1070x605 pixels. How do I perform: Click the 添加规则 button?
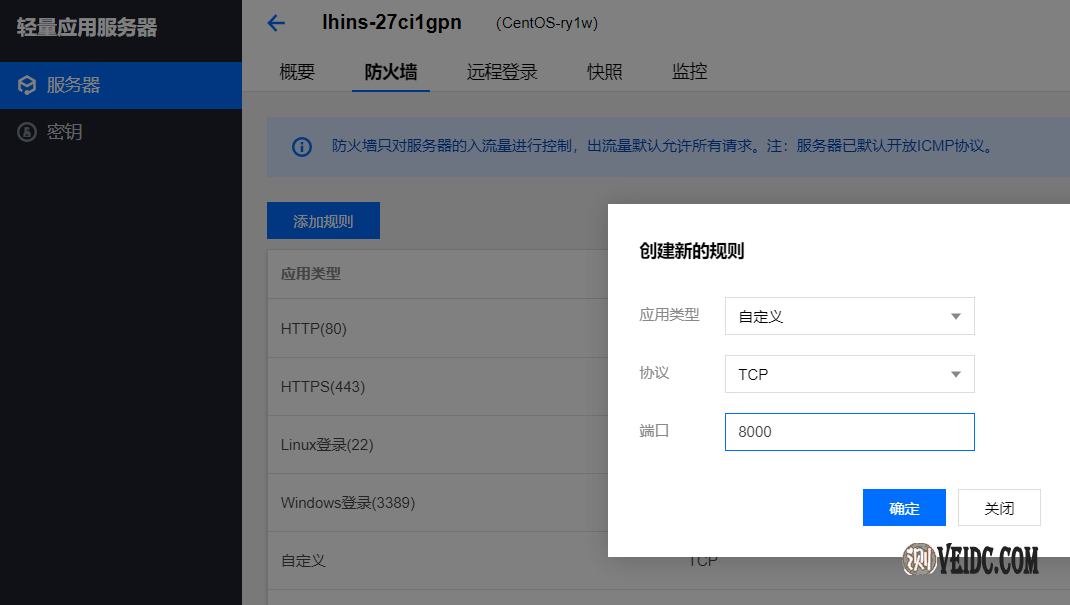click(323, 221)
